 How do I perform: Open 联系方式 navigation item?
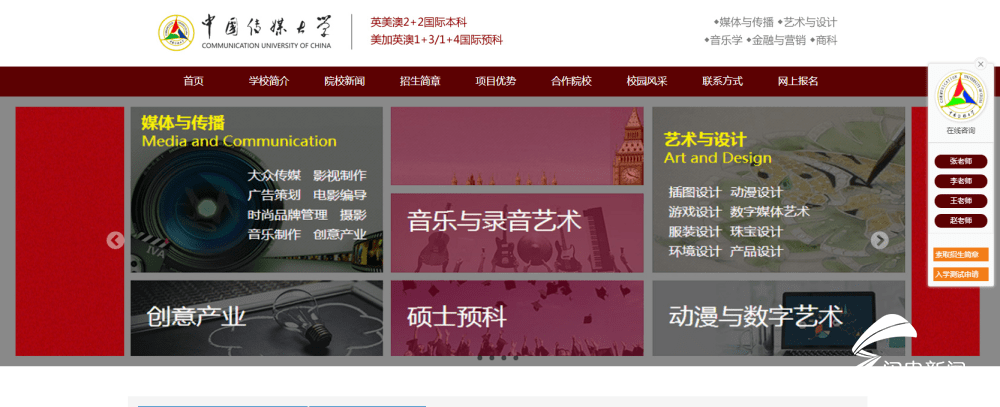(x=722, y=81)
